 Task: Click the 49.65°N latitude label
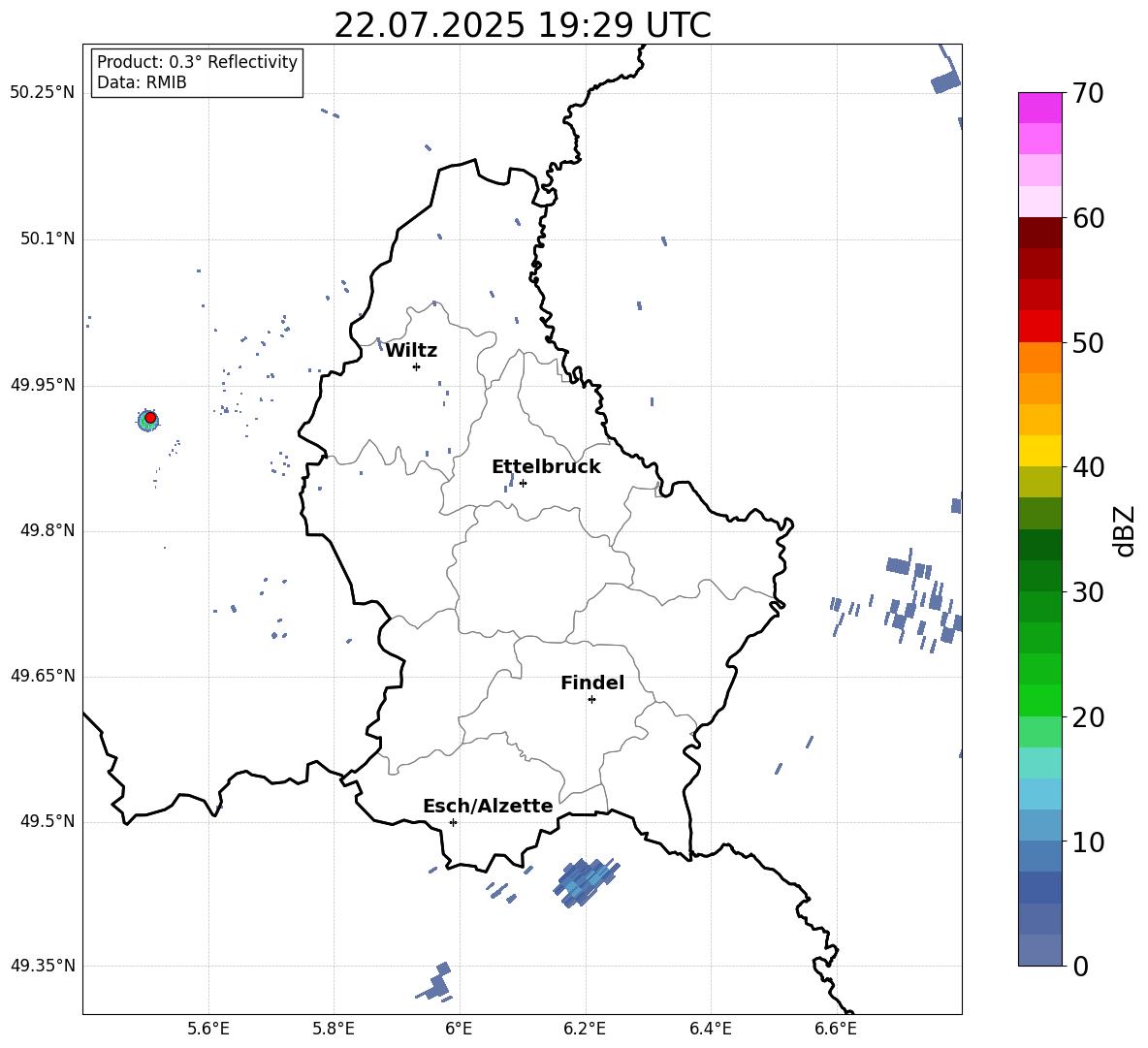[x=43, y=676]
